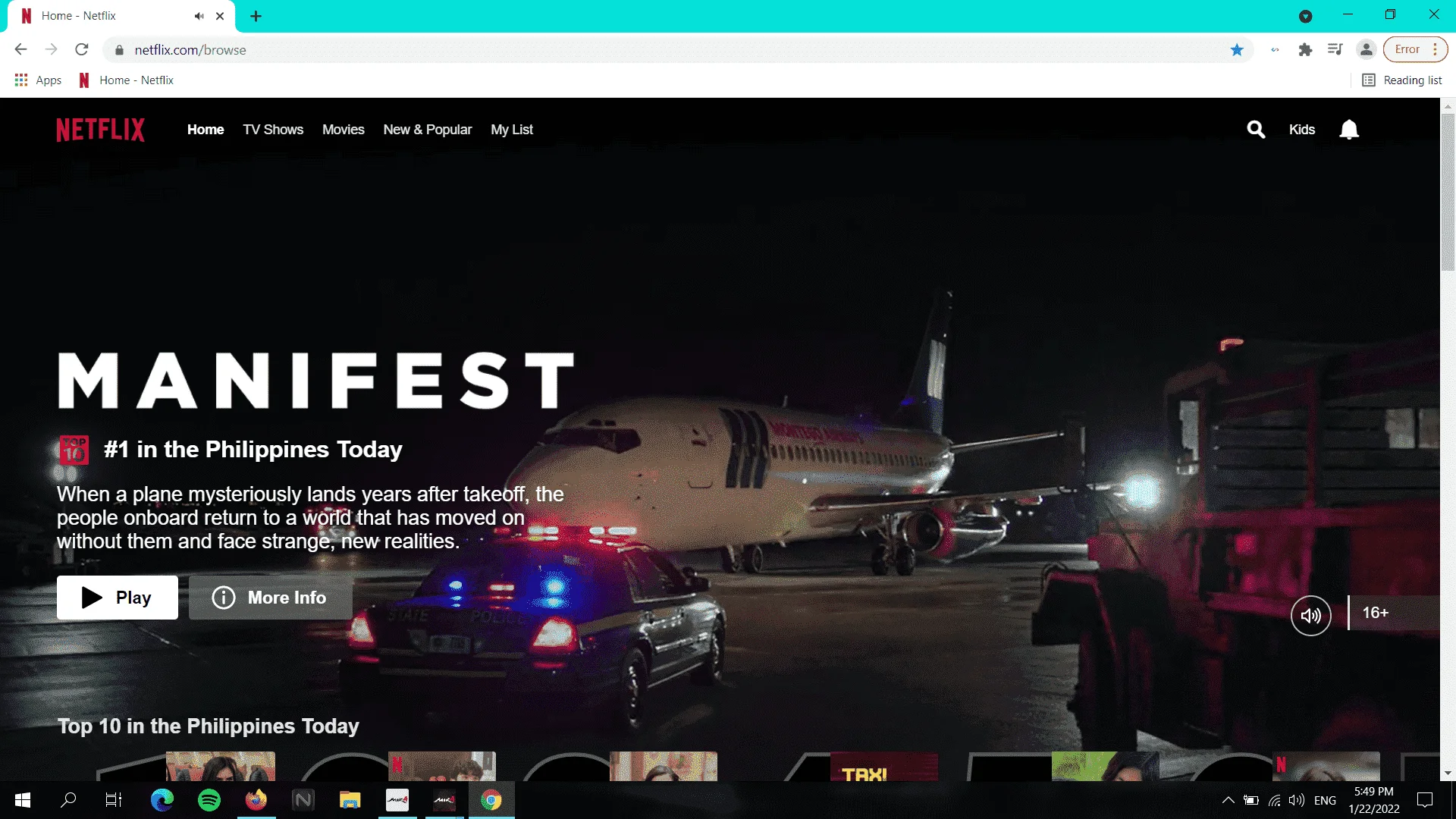
Task: Click the page vertical scrollbar thumb
Action: click(x=1448, y=191)
